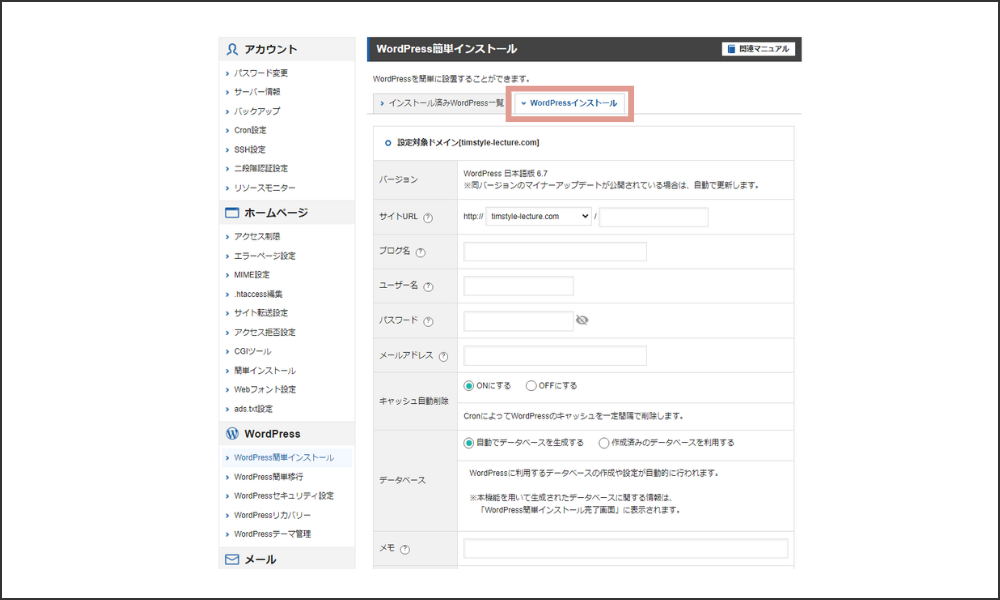Click the メールアドレス input field
Image resolution: width=1000 pixels, height=600 pixels.
tap(555, 356)
